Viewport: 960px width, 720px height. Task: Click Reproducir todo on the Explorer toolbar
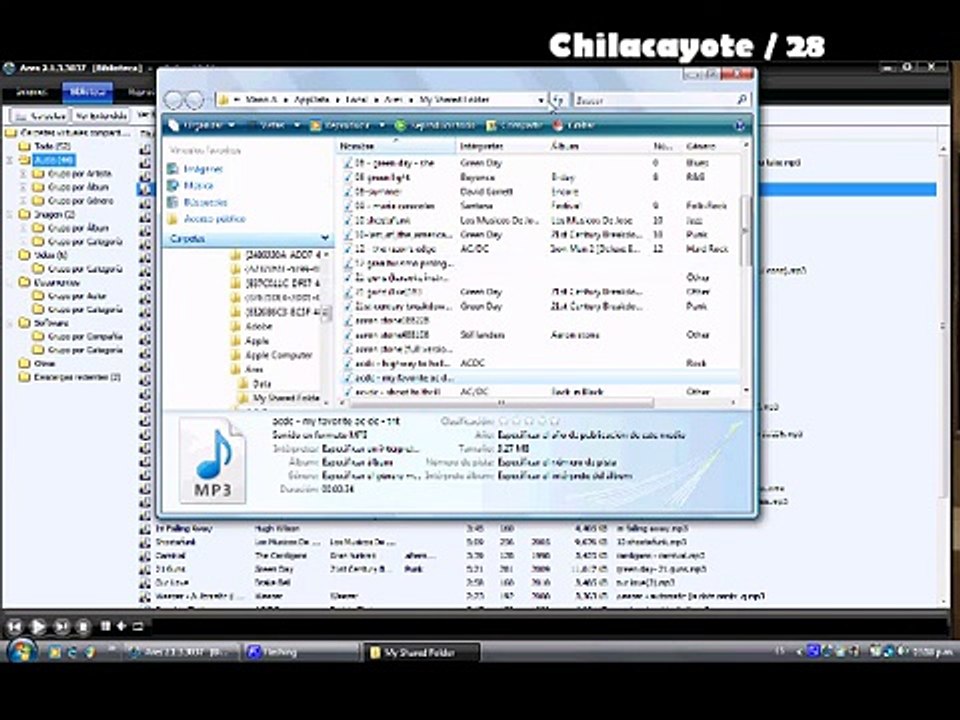click(x=435, y=126)
